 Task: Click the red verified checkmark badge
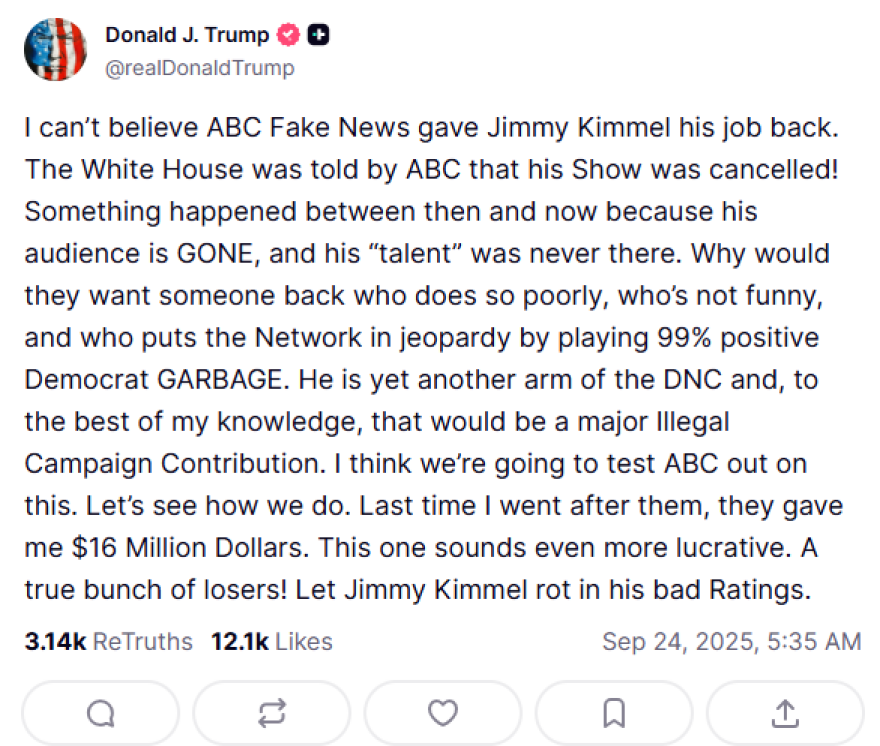click(289, 35)
